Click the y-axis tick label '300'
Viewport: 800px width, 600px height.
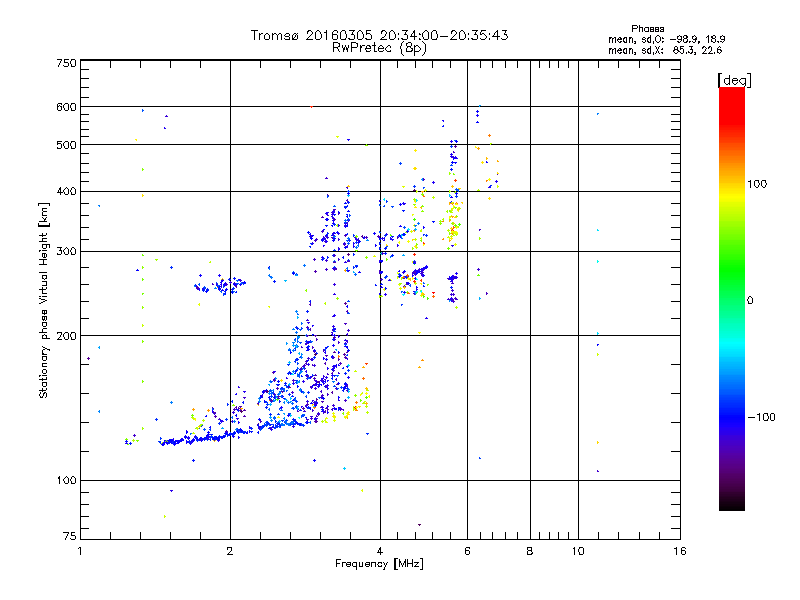pyautogui.click(x=66, y=252)
